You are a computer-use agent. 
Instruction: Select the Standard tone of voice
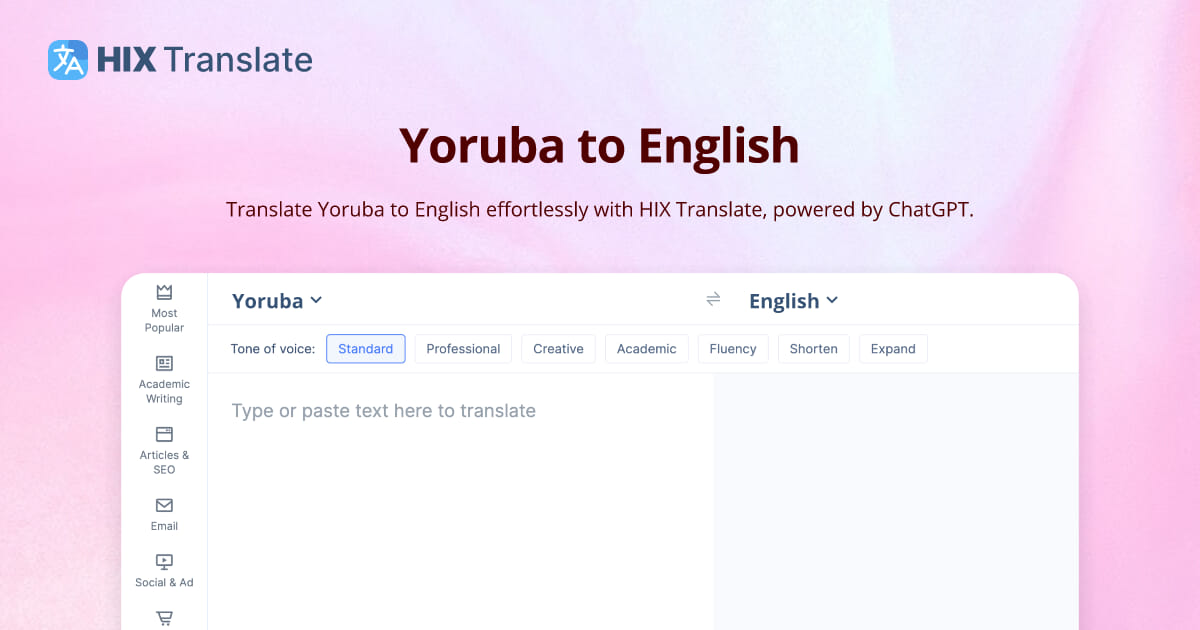[x=365, y=348]
